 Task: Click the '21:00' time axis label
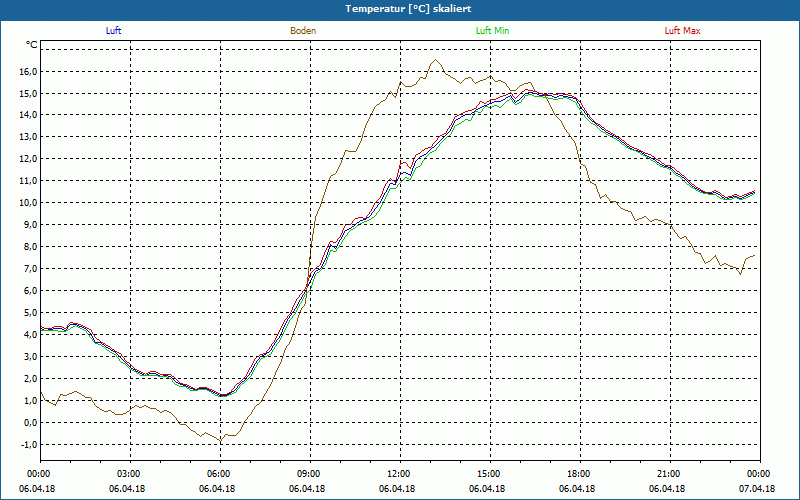pos(667,474)
